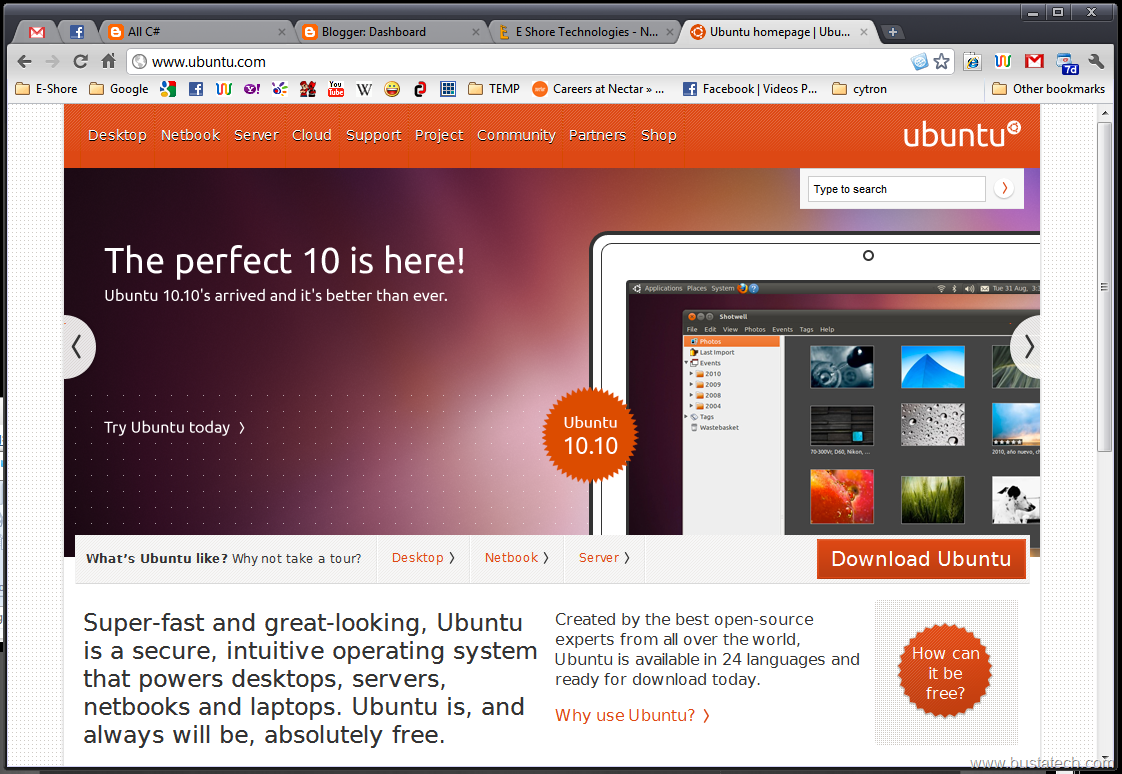Viewport: 1122px width, 774px height.
Task: Switch to E Shore Technologies tab
Action: click(x=585, y=32)
